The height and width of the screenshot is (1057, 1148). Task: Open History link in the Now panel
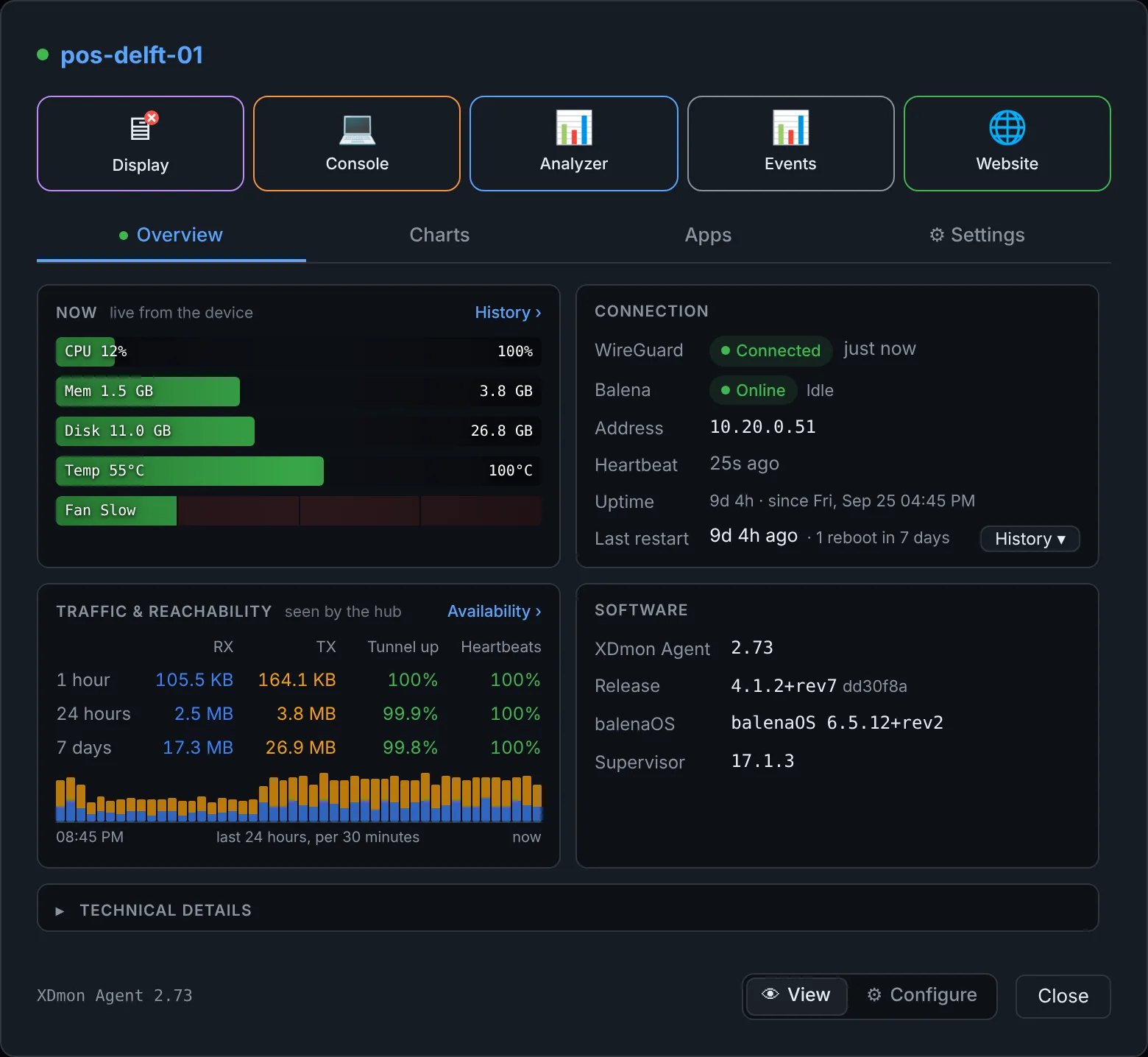(x=508, y=313)
